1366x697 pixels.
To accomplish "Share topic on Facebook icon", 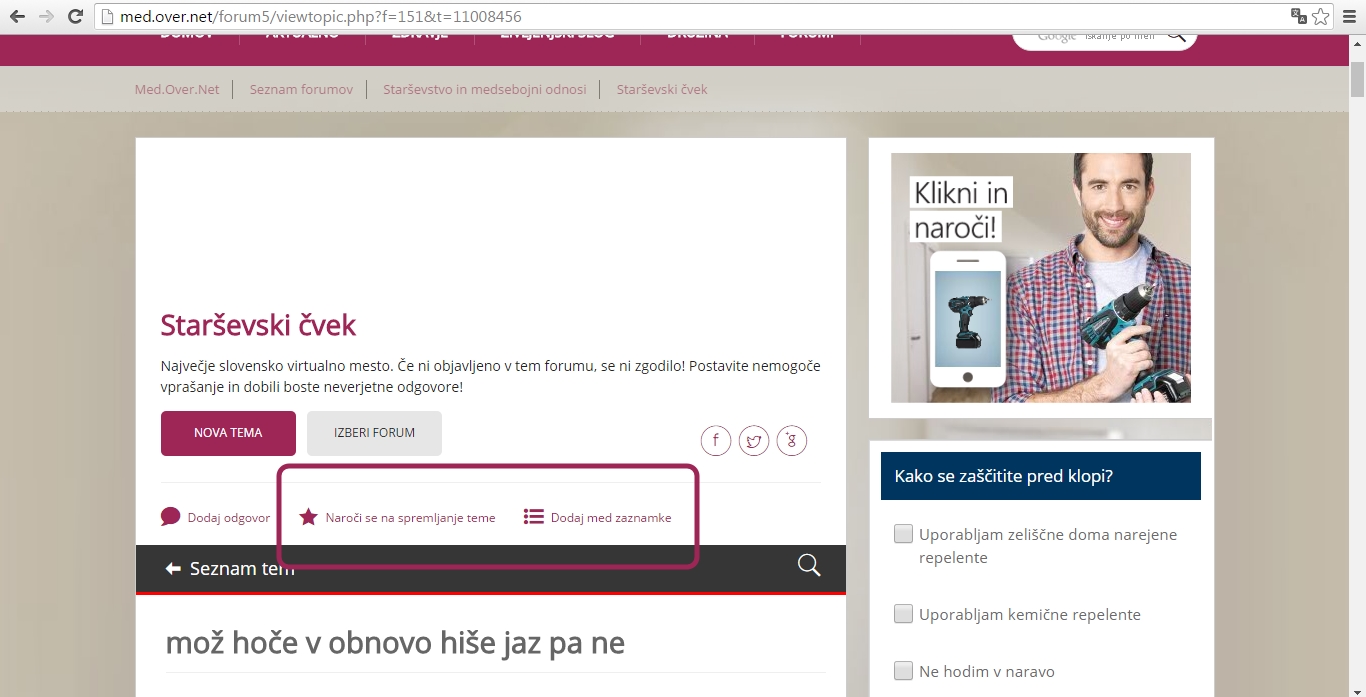I will pos(716,440).
